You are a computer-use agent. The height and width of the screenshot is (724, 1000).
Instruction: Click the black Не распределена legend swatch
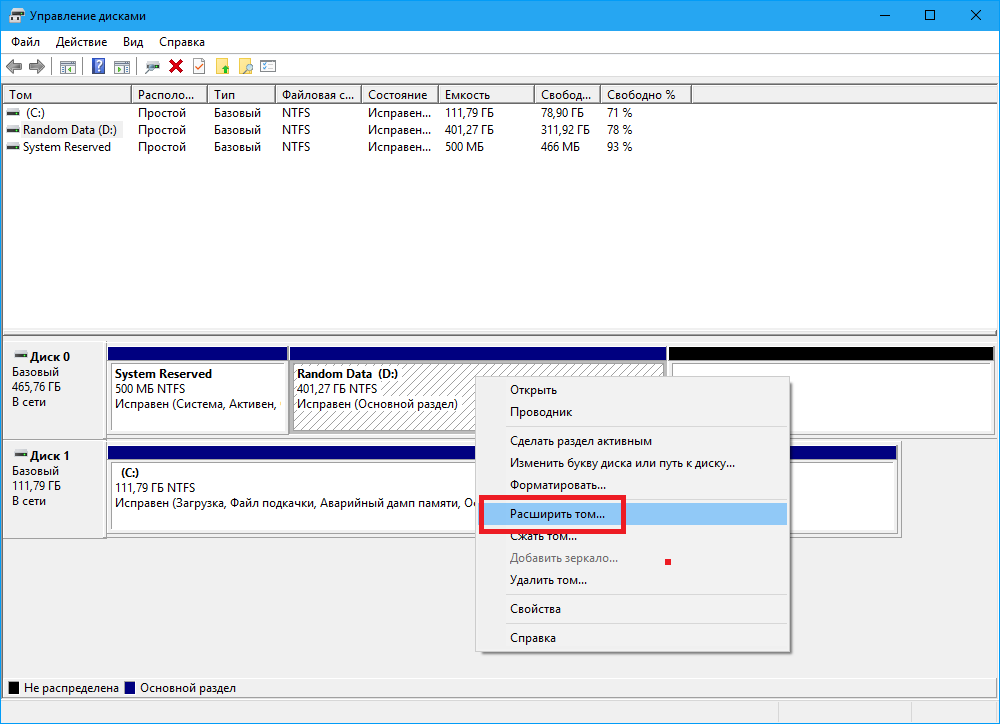click(x=13, y=688)
